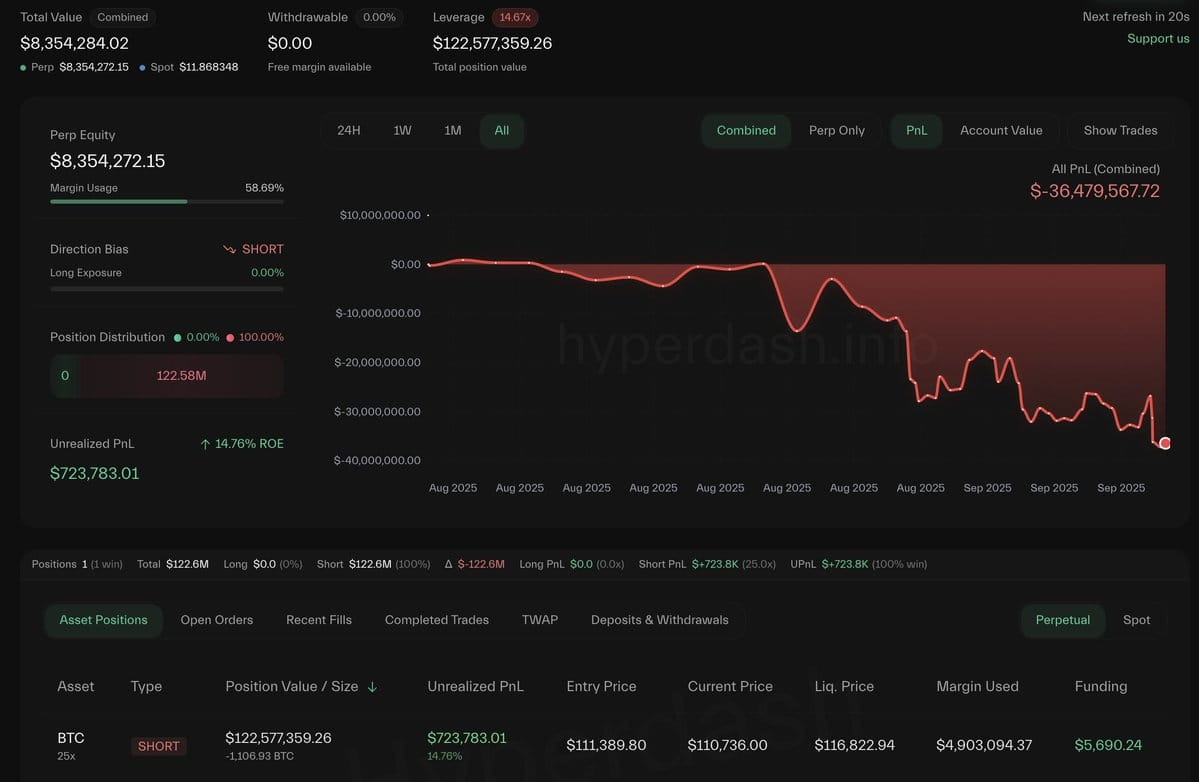The width and height of the screenshot is (1199, 782).
Task: Click the green long distribution dot
Action: [177, 337]
